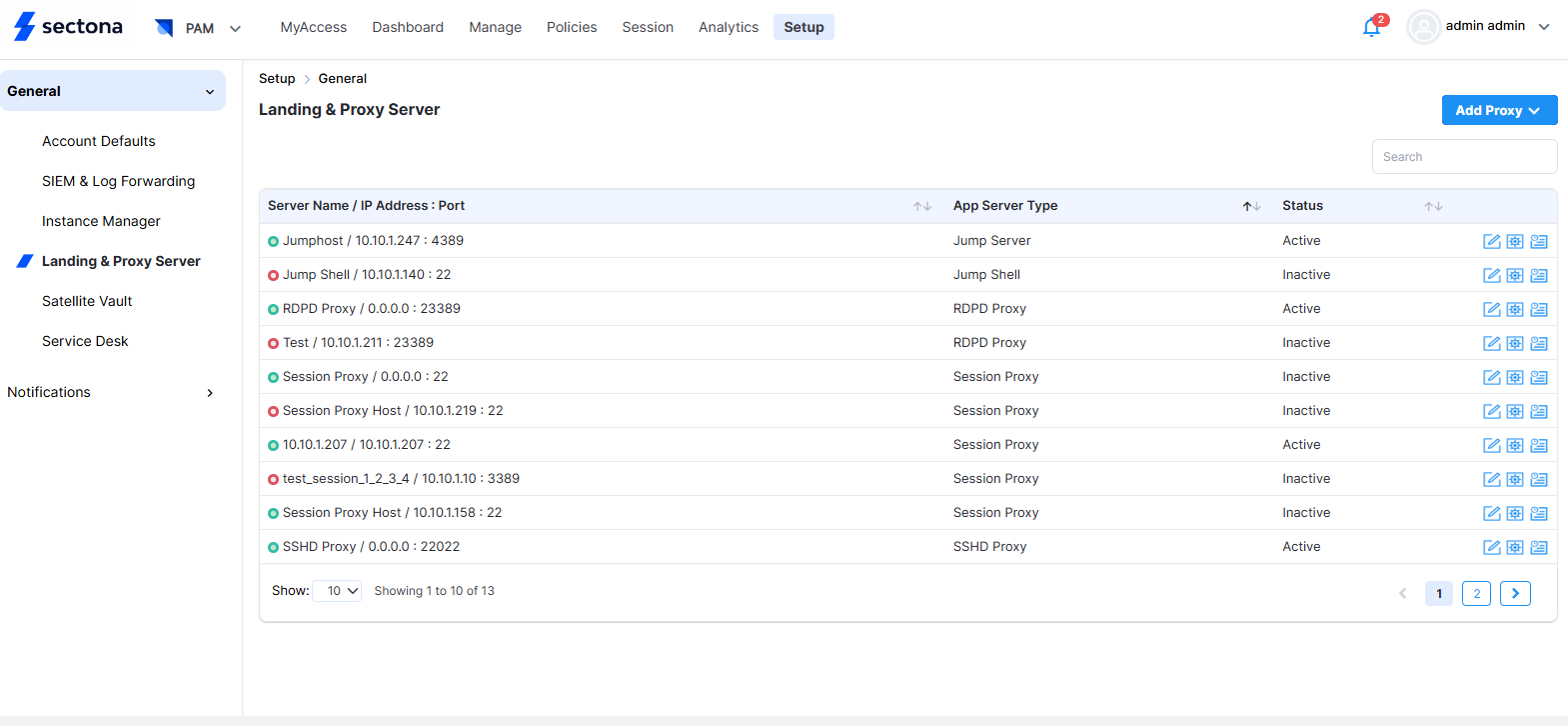Sort by Server Name / IP Address column

tap(921, 206)
